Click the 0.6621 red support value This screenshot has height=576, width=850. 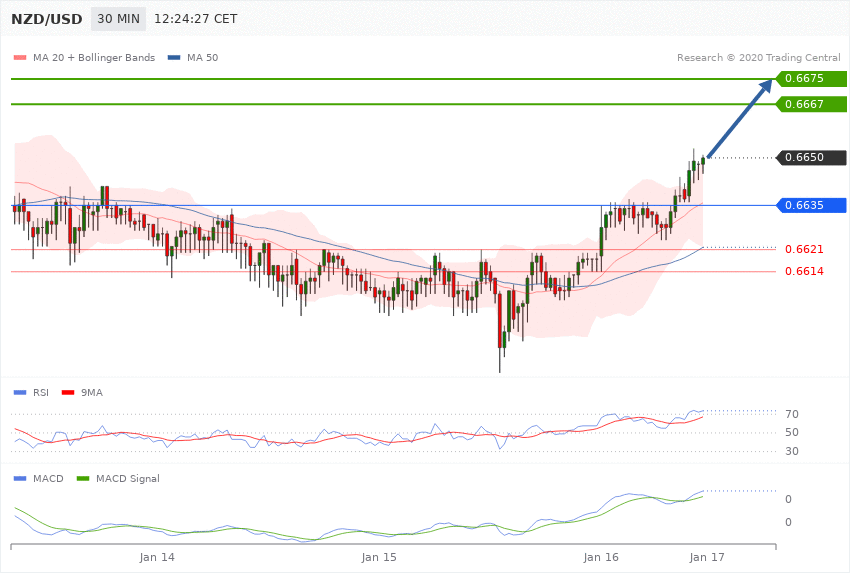pyautogui.click(x=804, y=249)
